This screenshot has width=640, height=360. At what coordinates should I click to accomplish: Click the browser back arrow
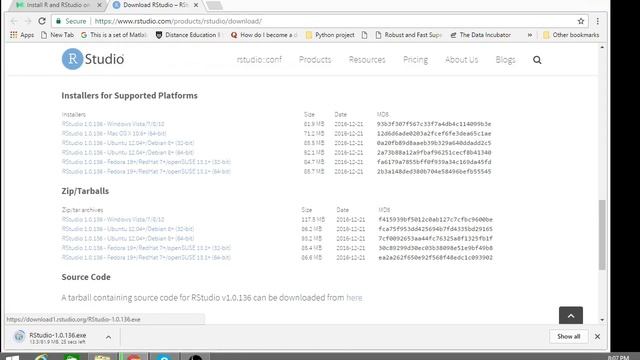click(14, 21)
